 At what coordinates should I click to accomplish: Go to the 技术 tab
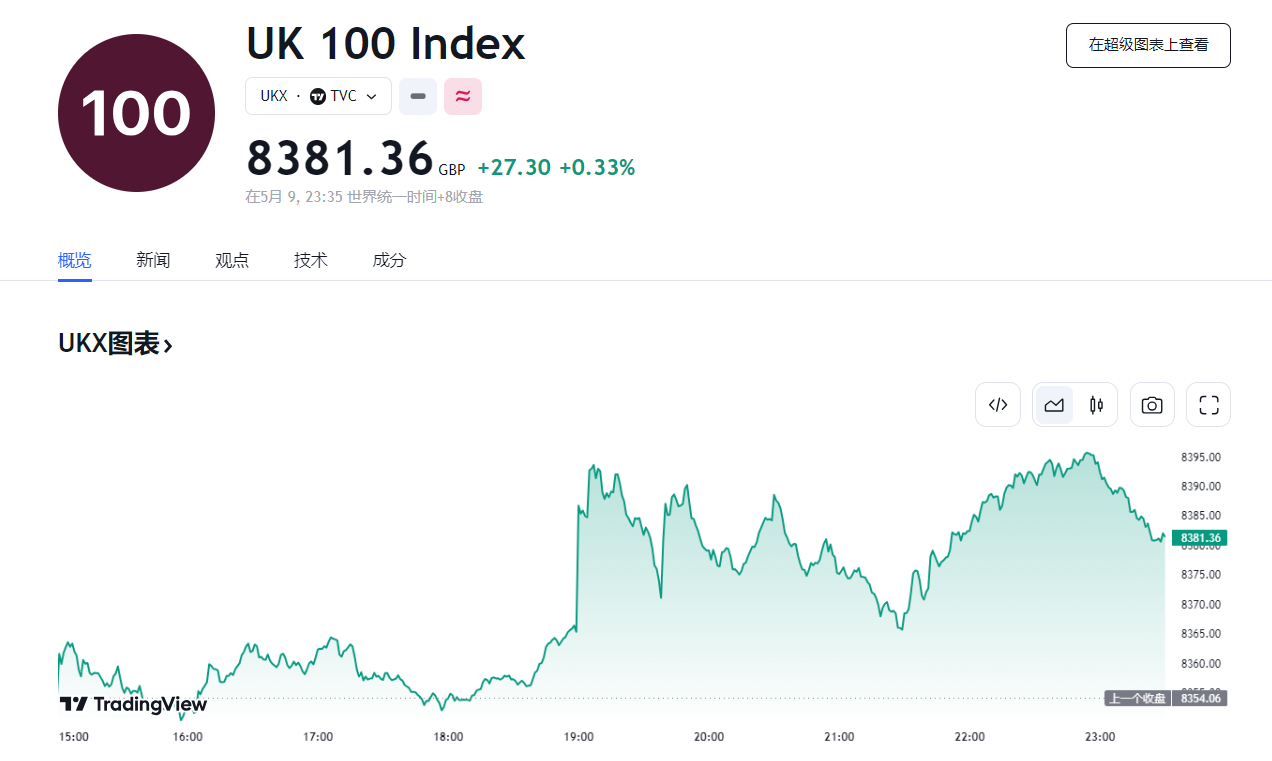click(311, 260)
